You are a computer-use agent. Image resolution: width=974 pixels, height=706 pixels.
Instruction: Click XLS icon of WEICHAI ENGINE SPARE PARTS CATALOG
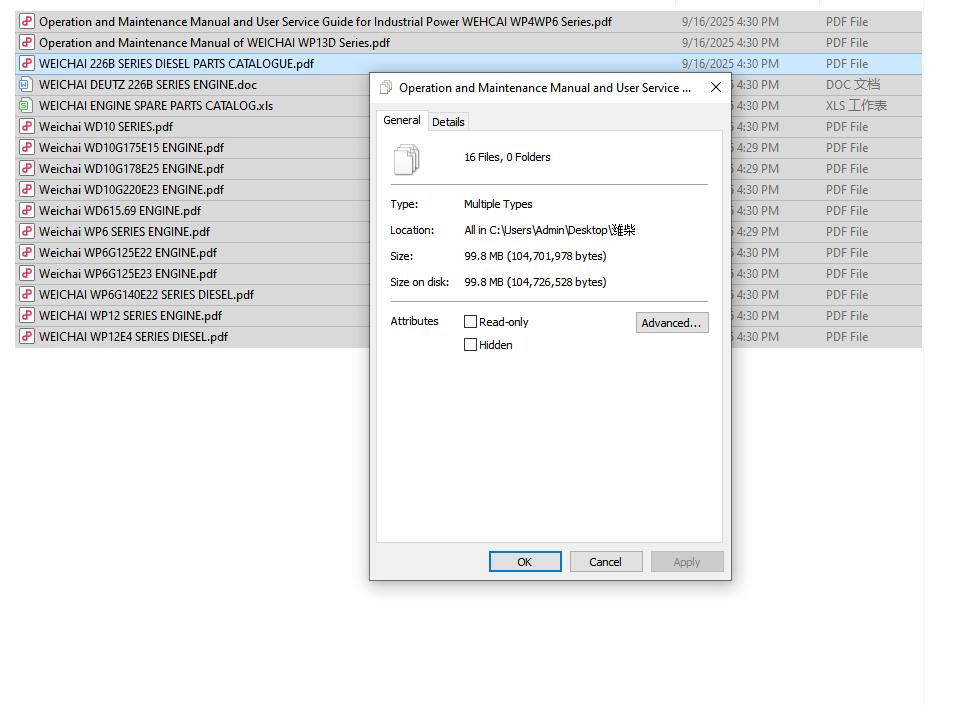(x=25, y=106)
